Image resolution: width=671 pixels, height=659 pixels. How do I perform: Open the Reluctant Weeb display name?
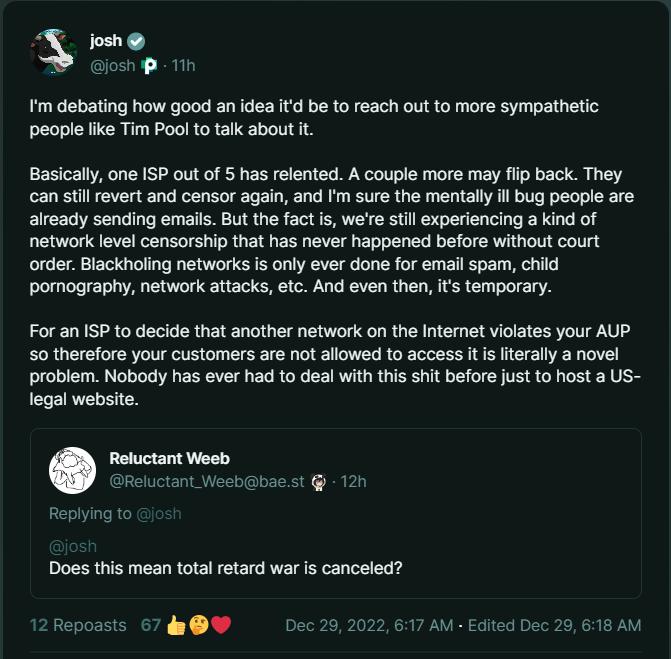pos(168,458)
